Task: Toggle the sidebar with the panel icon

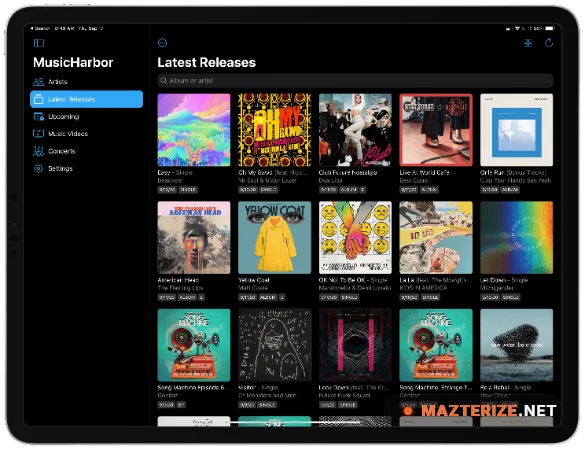Action: click(39, 43)
